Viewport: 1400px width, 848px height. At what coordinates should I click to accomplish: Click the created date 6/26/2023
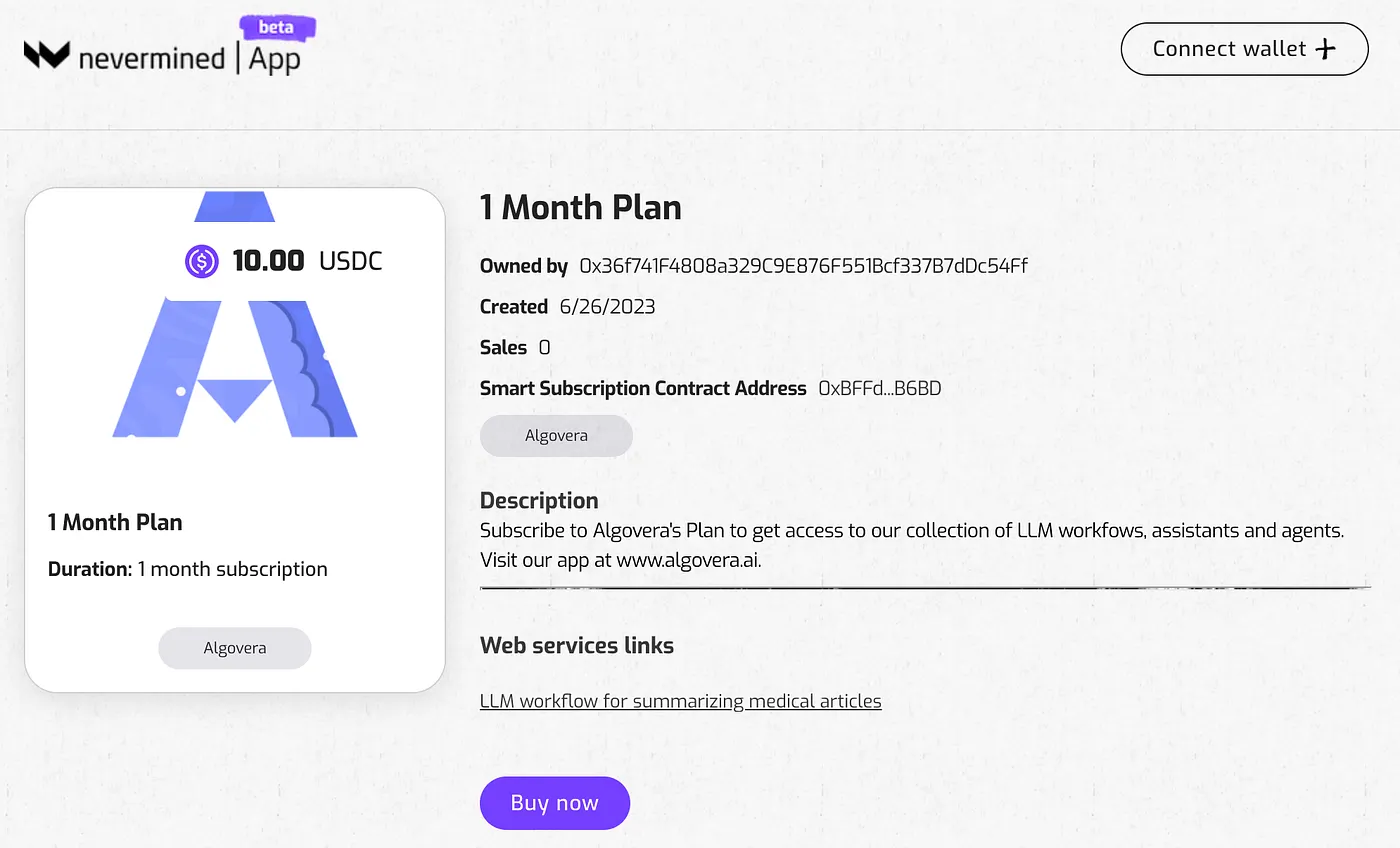point(608,307)
